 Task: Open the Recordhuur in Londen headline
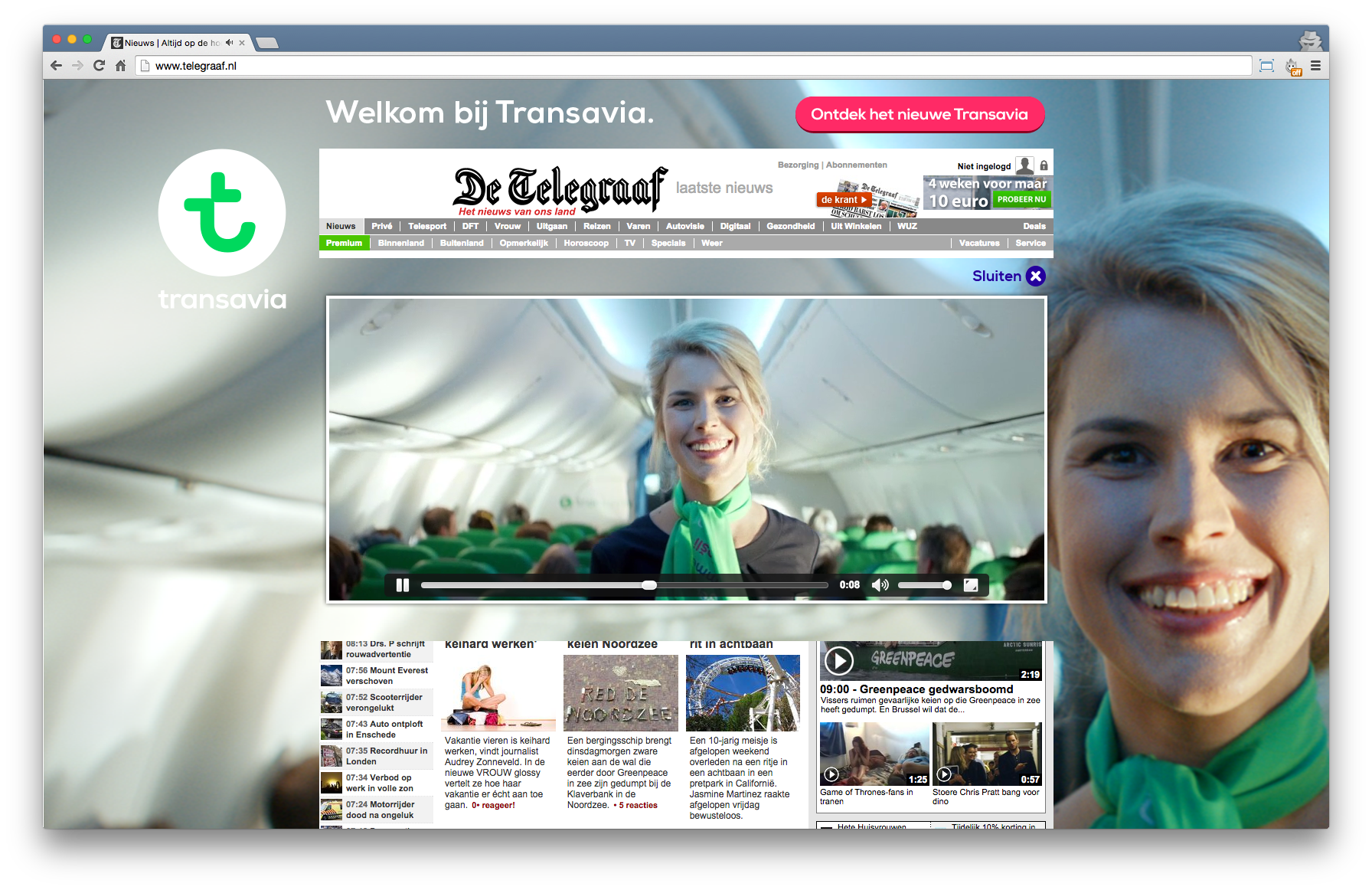387,756
